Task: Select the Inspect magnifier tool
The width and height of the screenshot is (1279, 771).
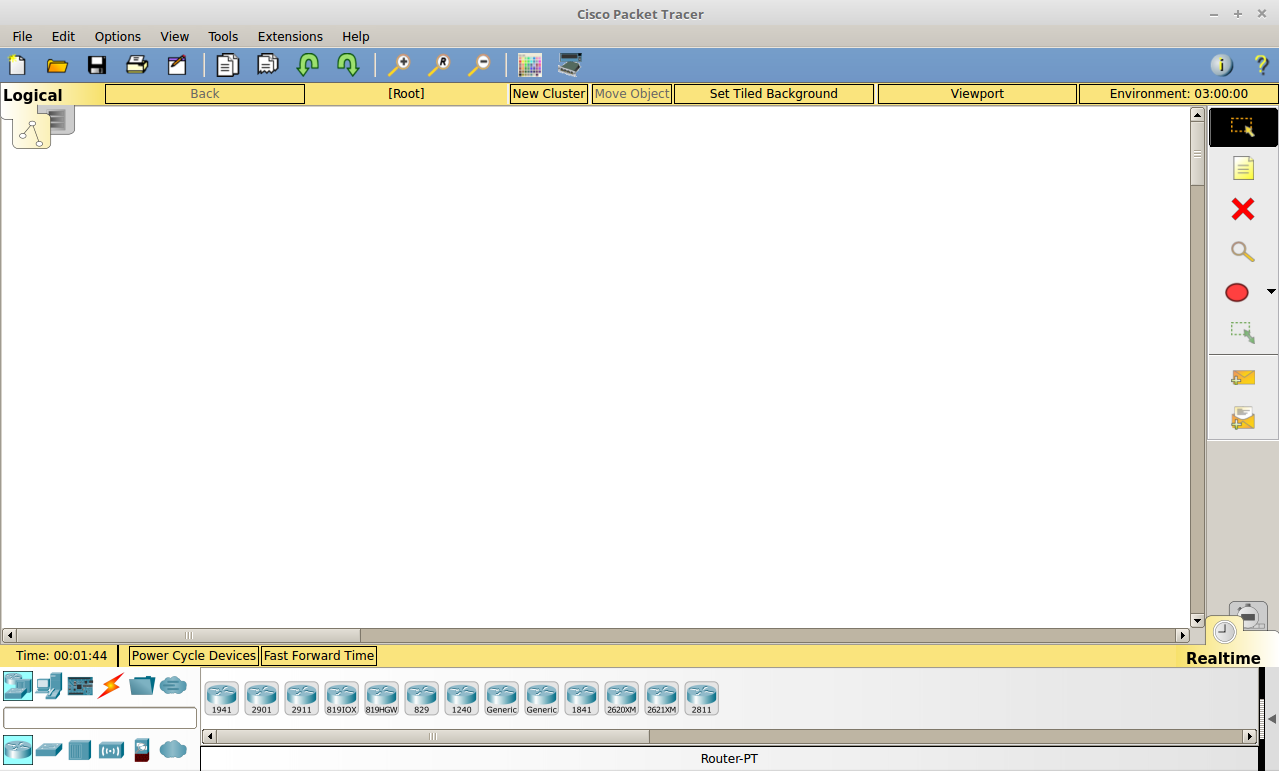Action: tap(1243, 251)
